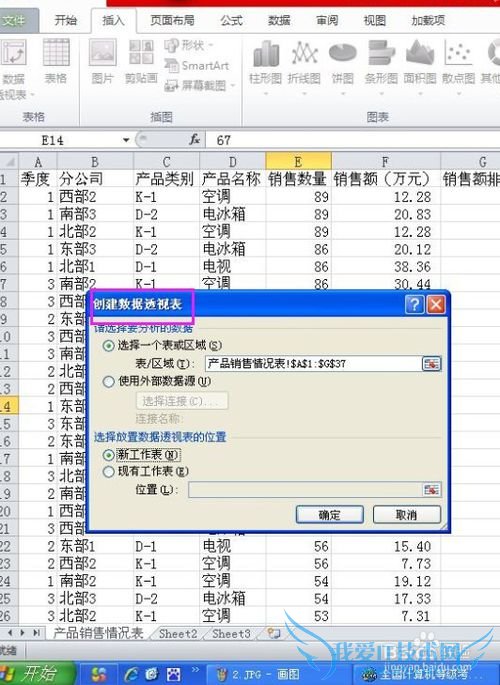Switch to the Formulas (公式) tab

coord(231,20)
